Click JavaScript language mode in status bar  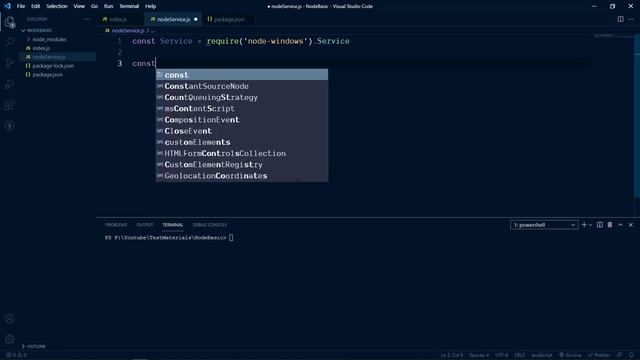[542, 355]
